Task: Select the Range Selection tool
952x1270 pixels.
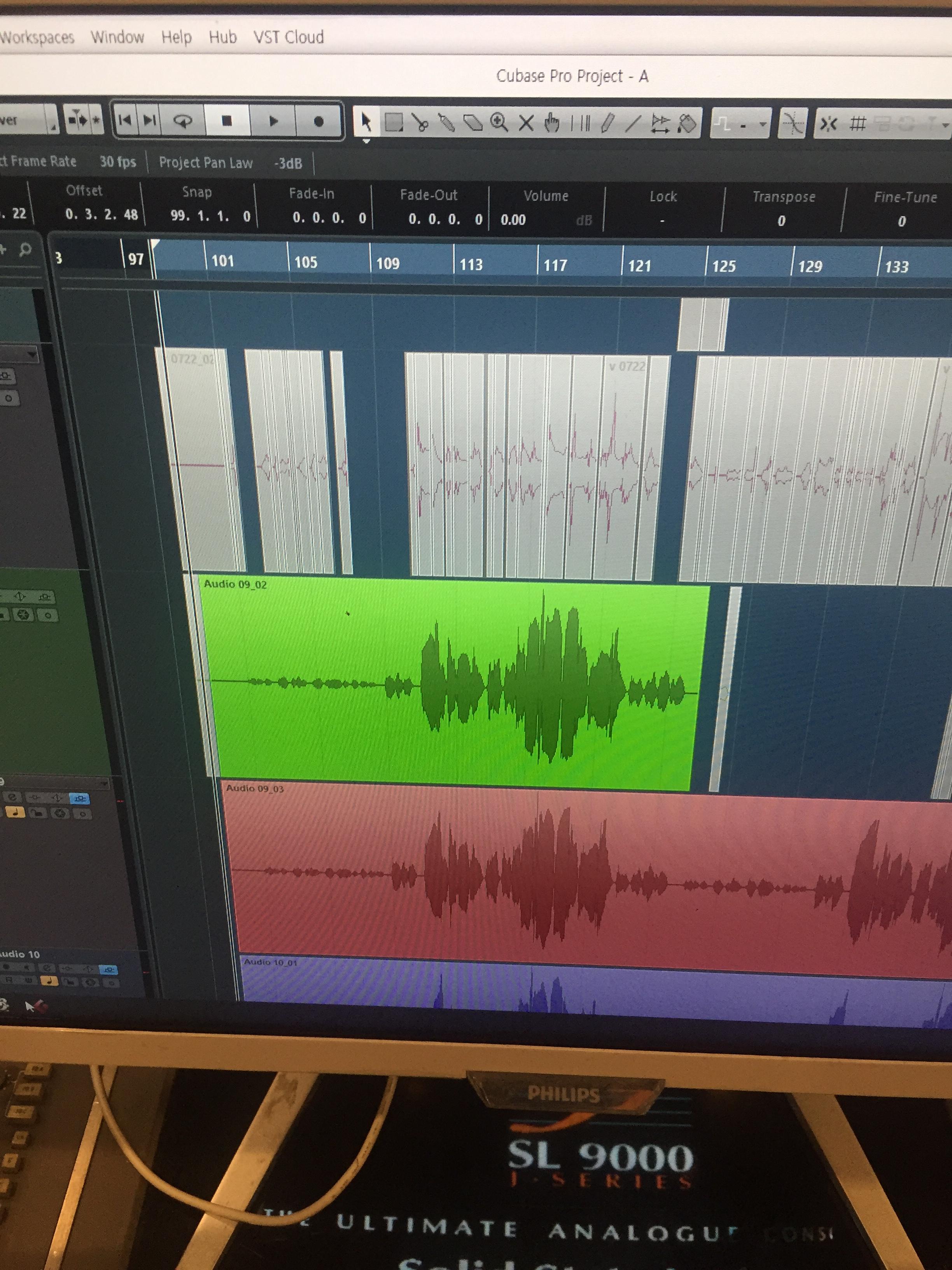Action: point(394,122)
